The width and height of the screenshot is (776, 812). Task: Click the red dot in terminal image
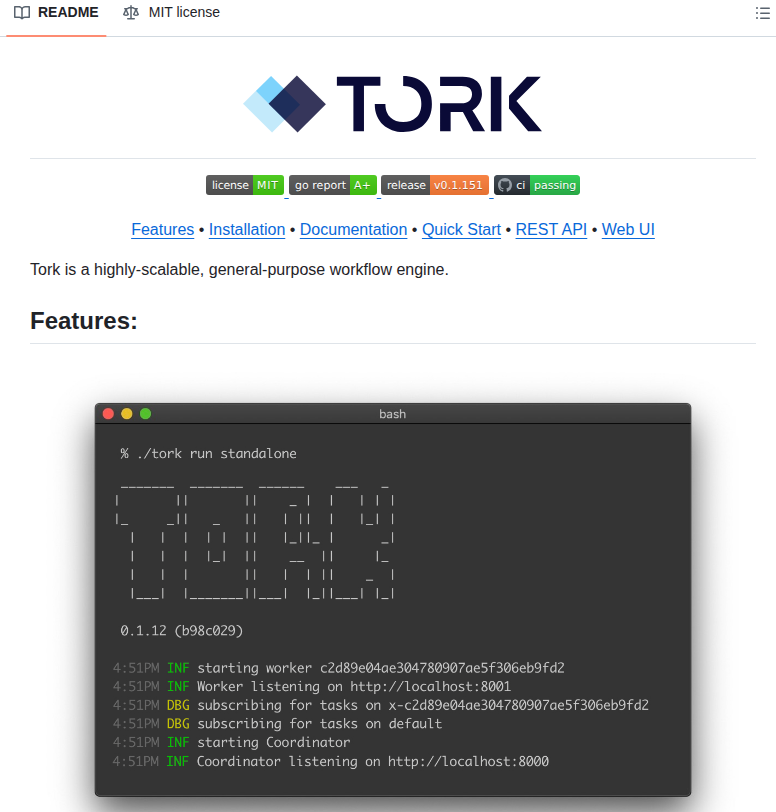[108, 414]
